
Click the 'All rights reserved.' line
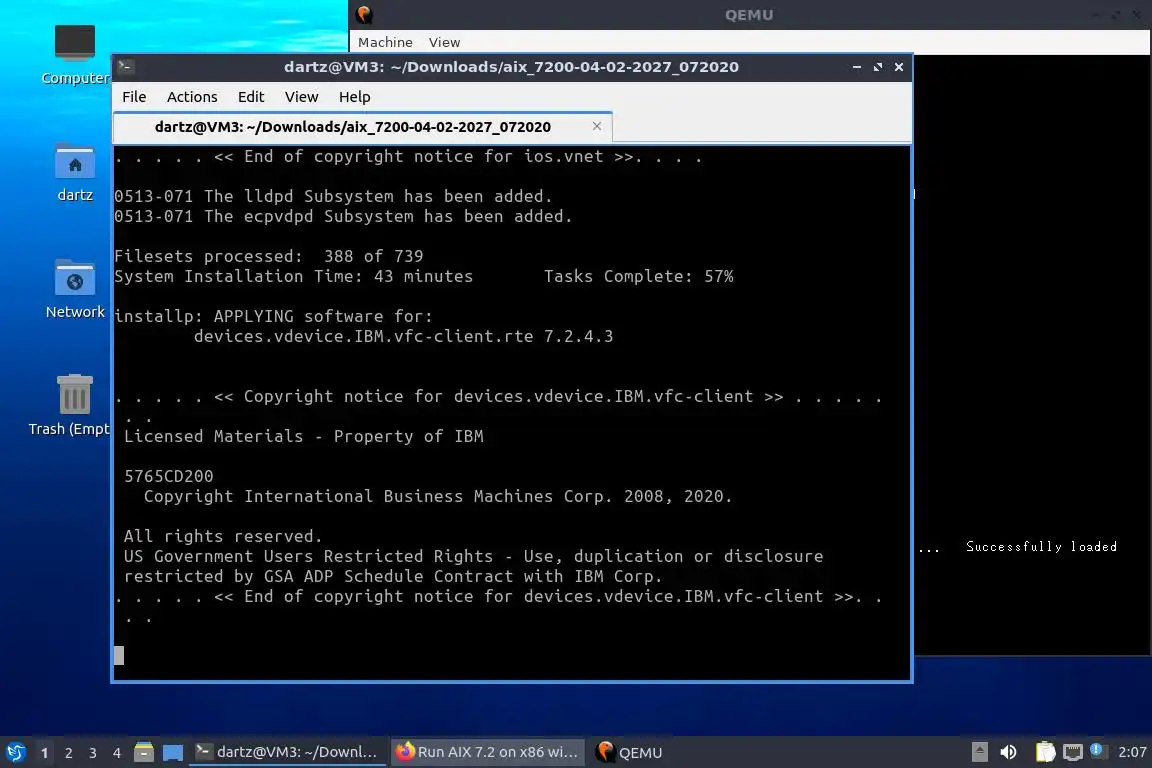click(223, 536)
